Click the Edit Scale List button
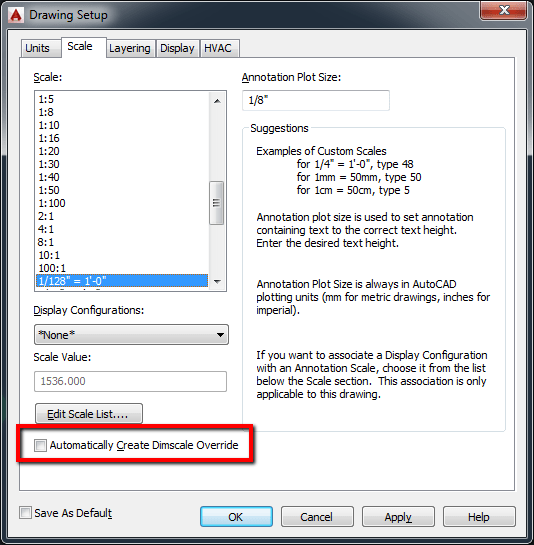The width and height of the screenshot is (534, 545). coord(89,414)
